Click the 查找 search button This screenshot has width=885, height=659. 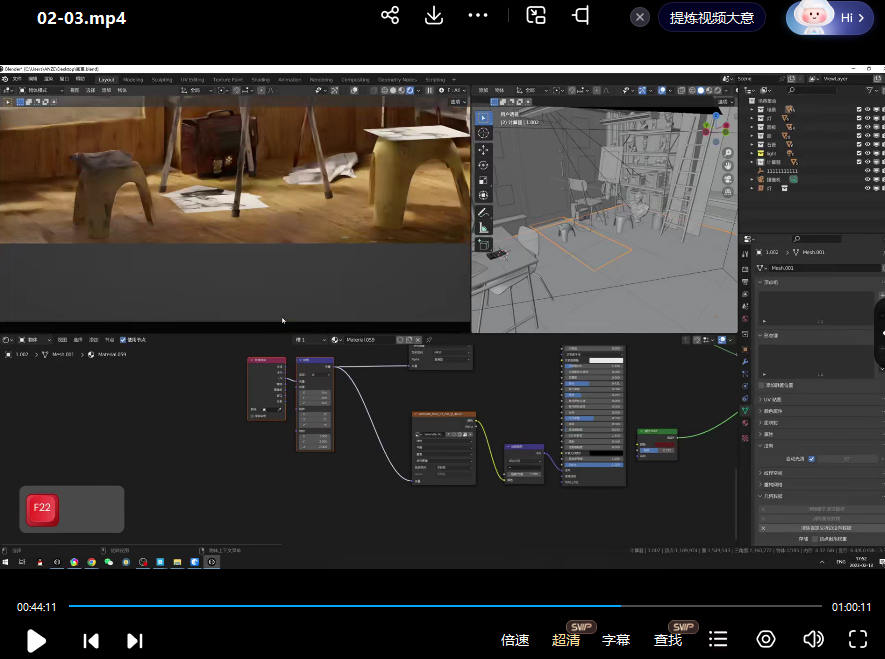668,640
